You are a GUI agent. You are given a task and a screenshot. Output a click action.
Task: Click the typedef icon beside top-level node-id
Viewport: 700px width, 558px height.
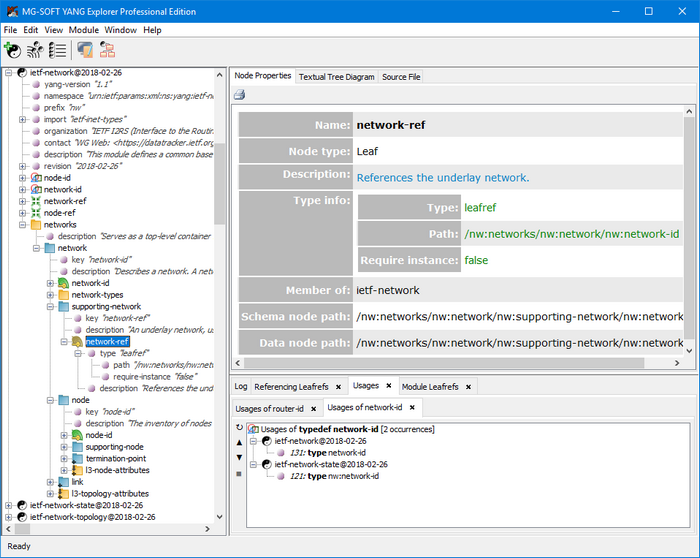point(36,178)
